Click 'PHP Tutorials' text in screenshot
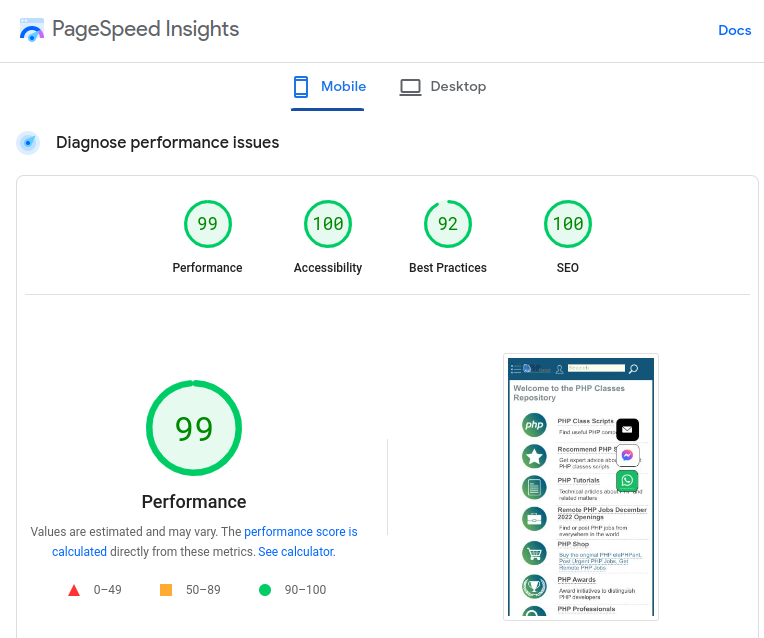The width and height of the screenshot is (764, 638). [x=578, y=481]
